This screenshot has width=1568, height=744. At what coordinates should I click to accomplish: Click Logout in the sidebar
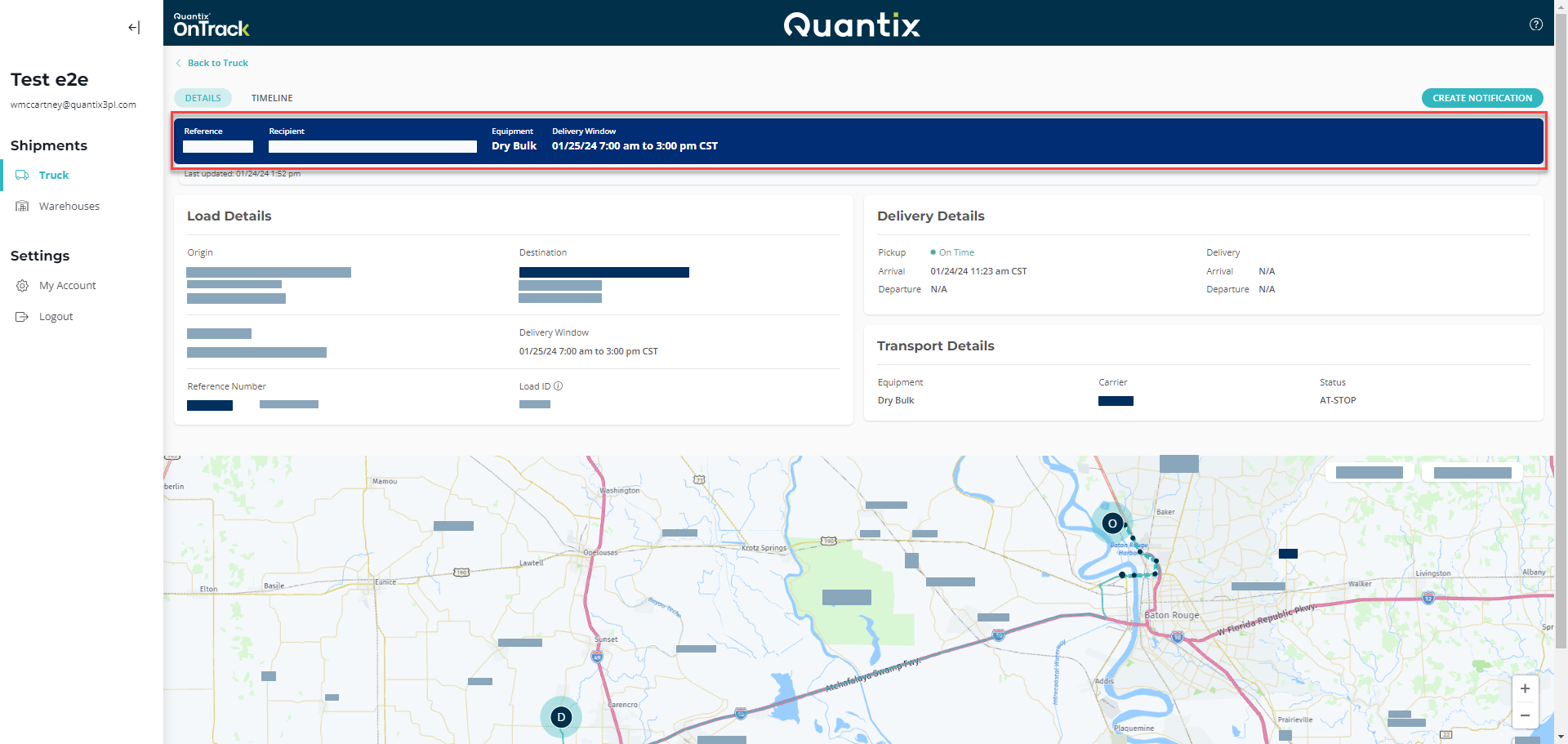56,317
